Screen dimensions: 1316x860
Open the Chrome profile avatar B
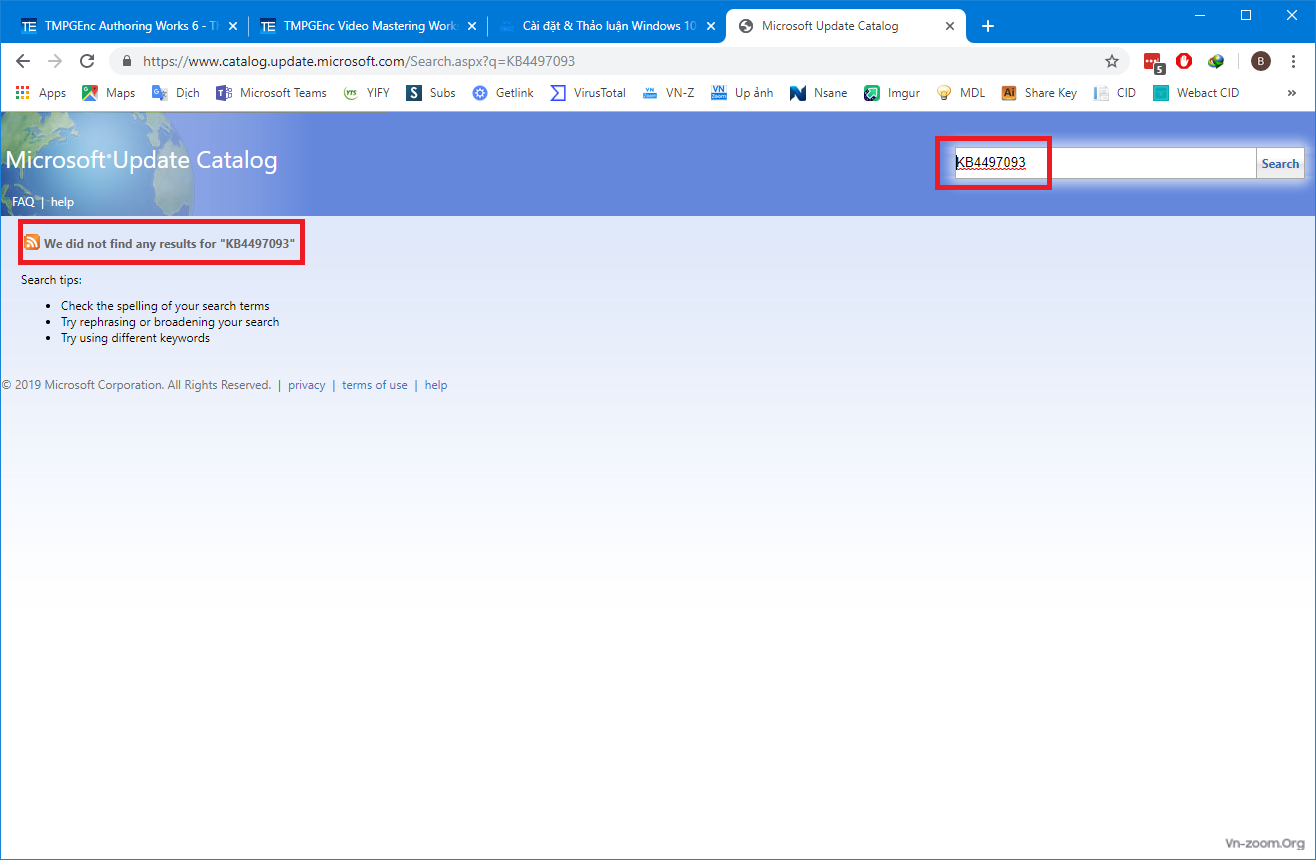1261,61
